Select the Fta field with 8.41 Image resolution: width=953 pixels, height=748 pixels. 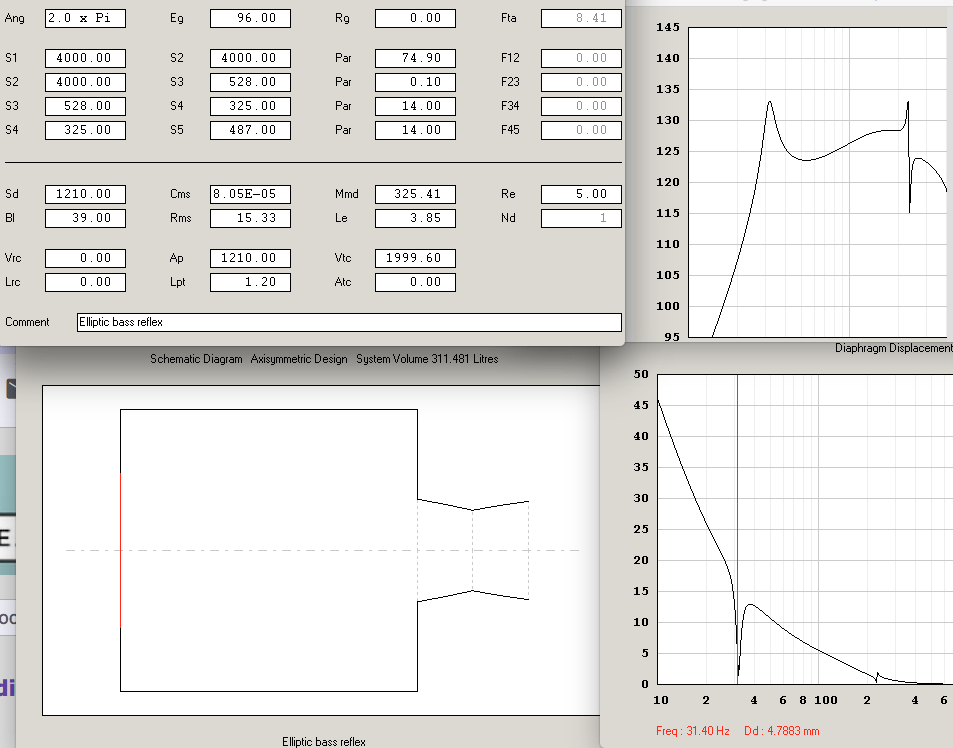click(581, 18)
